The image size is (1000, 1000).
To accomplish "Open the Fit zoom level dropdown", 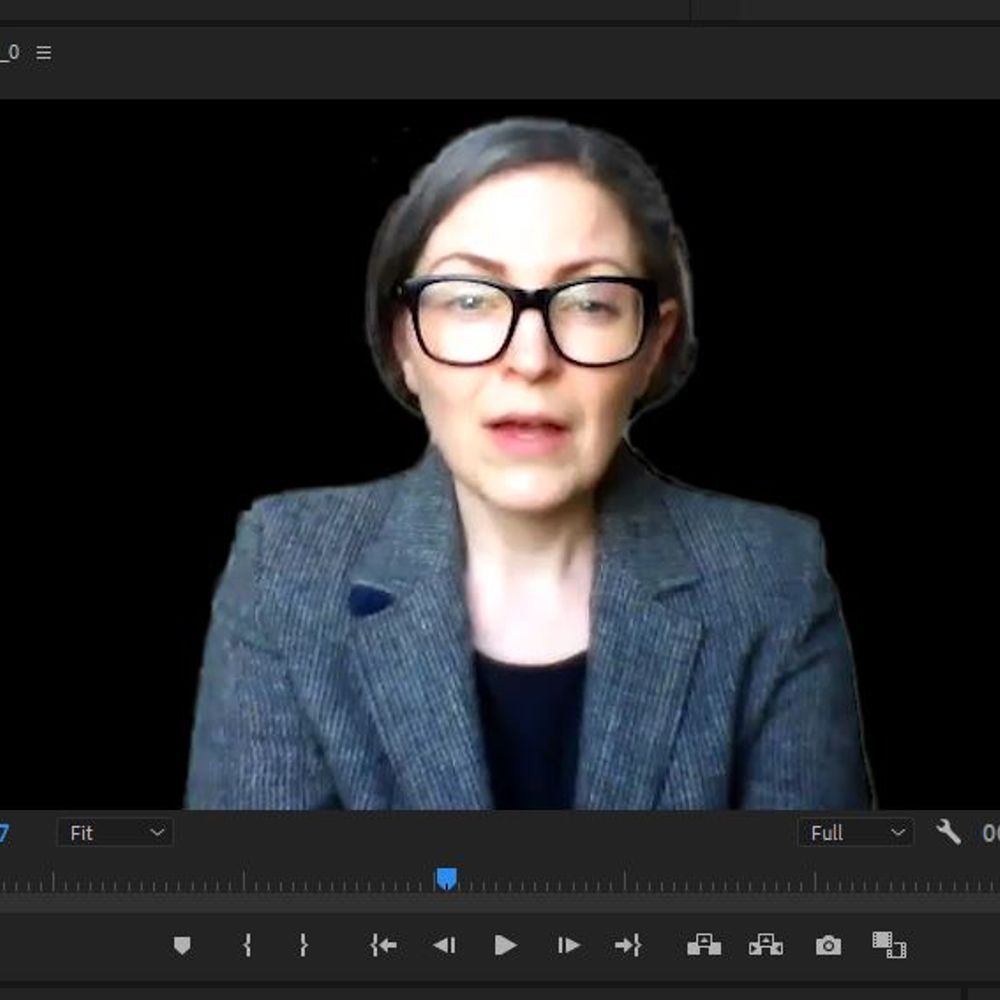I will tap(115, 832).
